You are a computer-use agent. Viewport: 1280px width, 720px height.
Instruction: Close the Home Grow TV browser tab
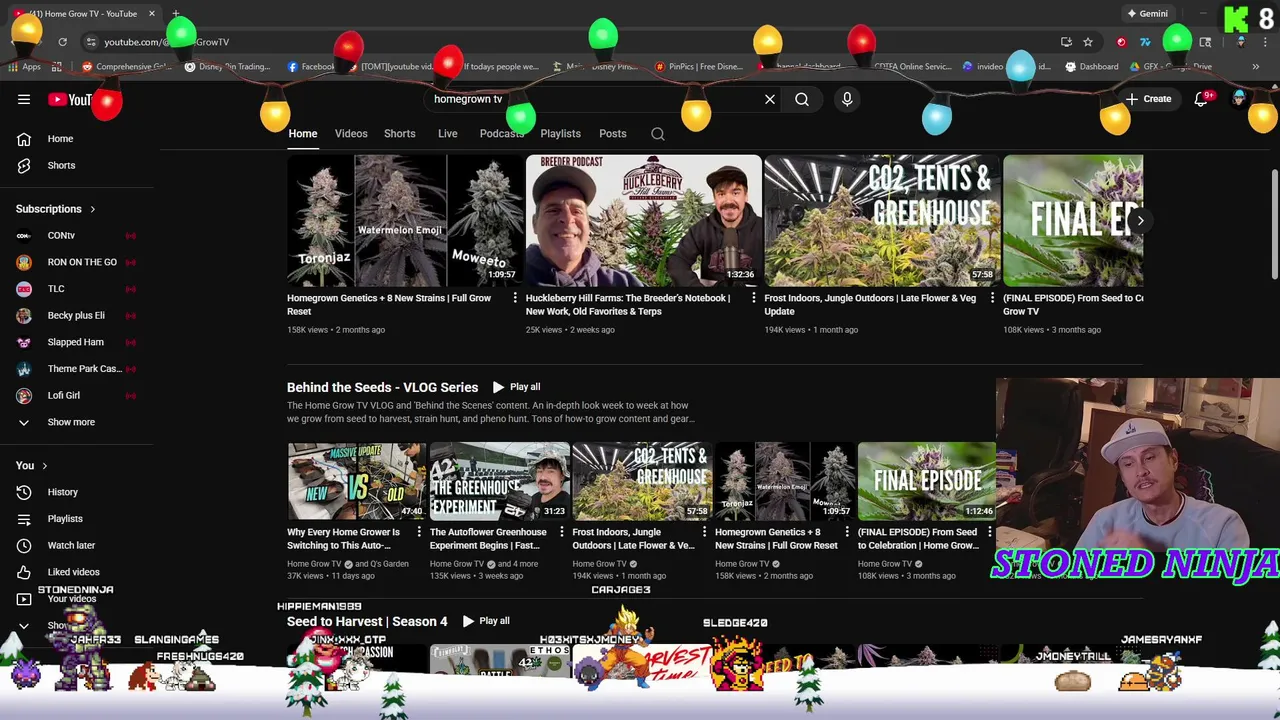tap(152, 14)
